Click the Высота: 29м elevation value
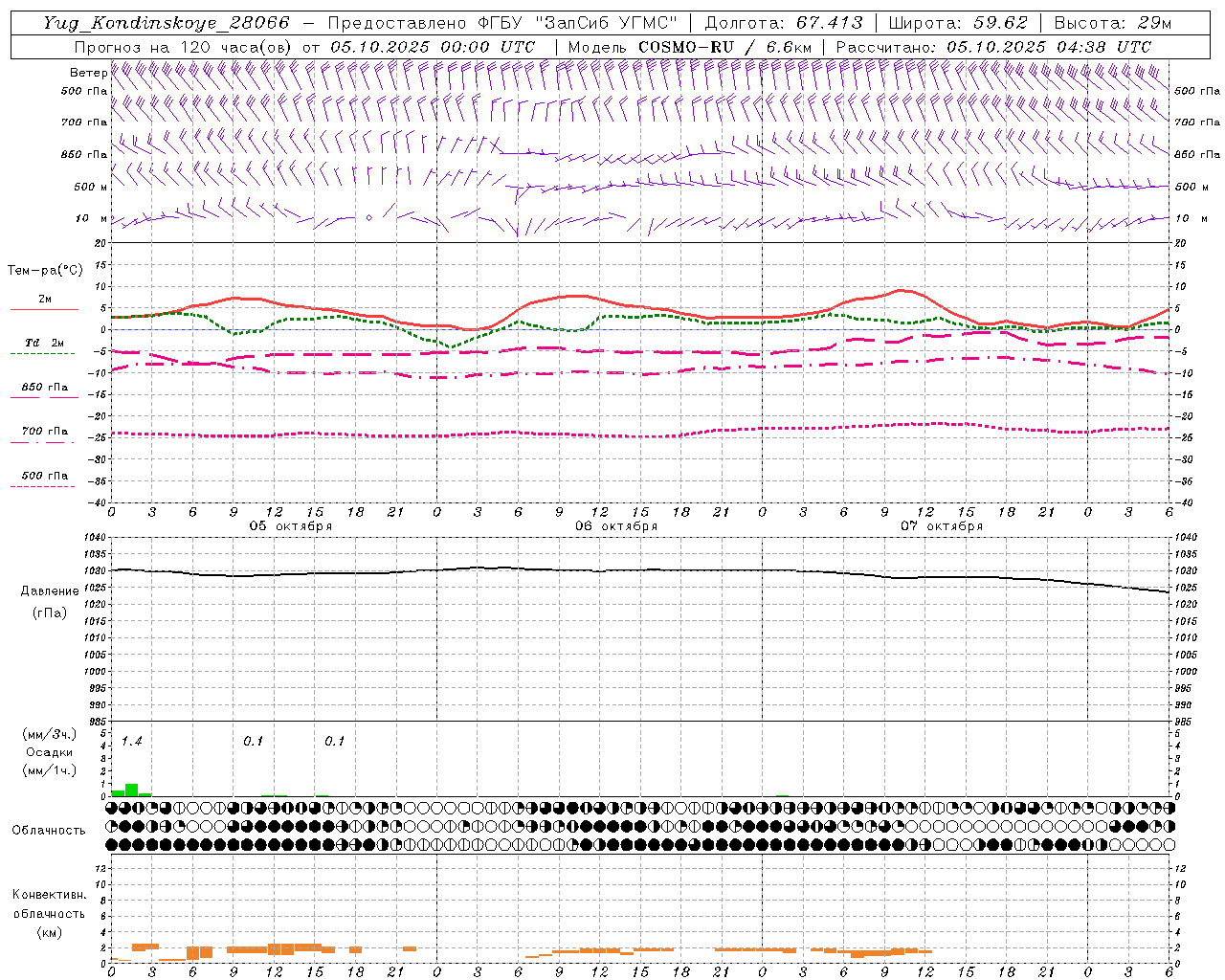1225x980 pixels. coord(1112,23)
